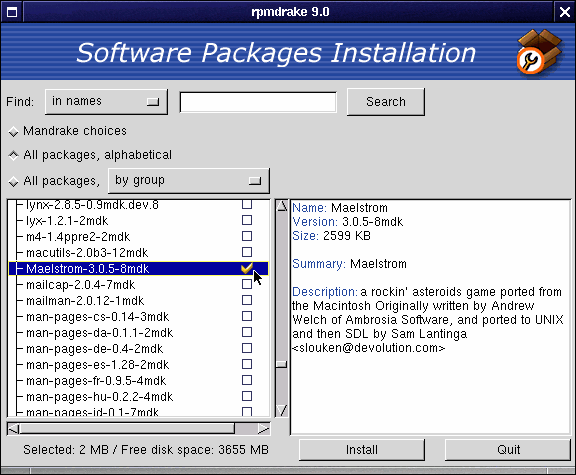
Task: Select the man-pages-cs-0.14-3mdk row
Action: point(138,317)
